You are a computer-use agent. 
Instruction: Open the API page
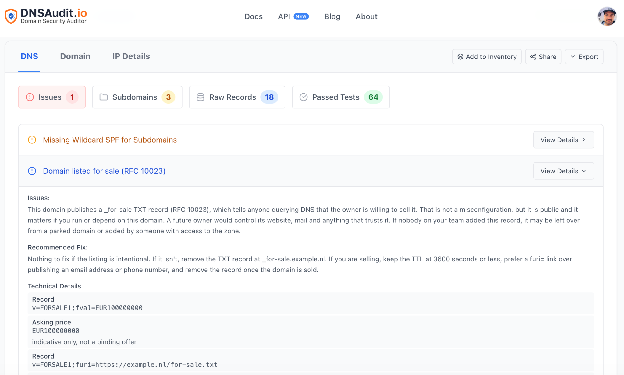pyautogui.click(x=284, y=16)
